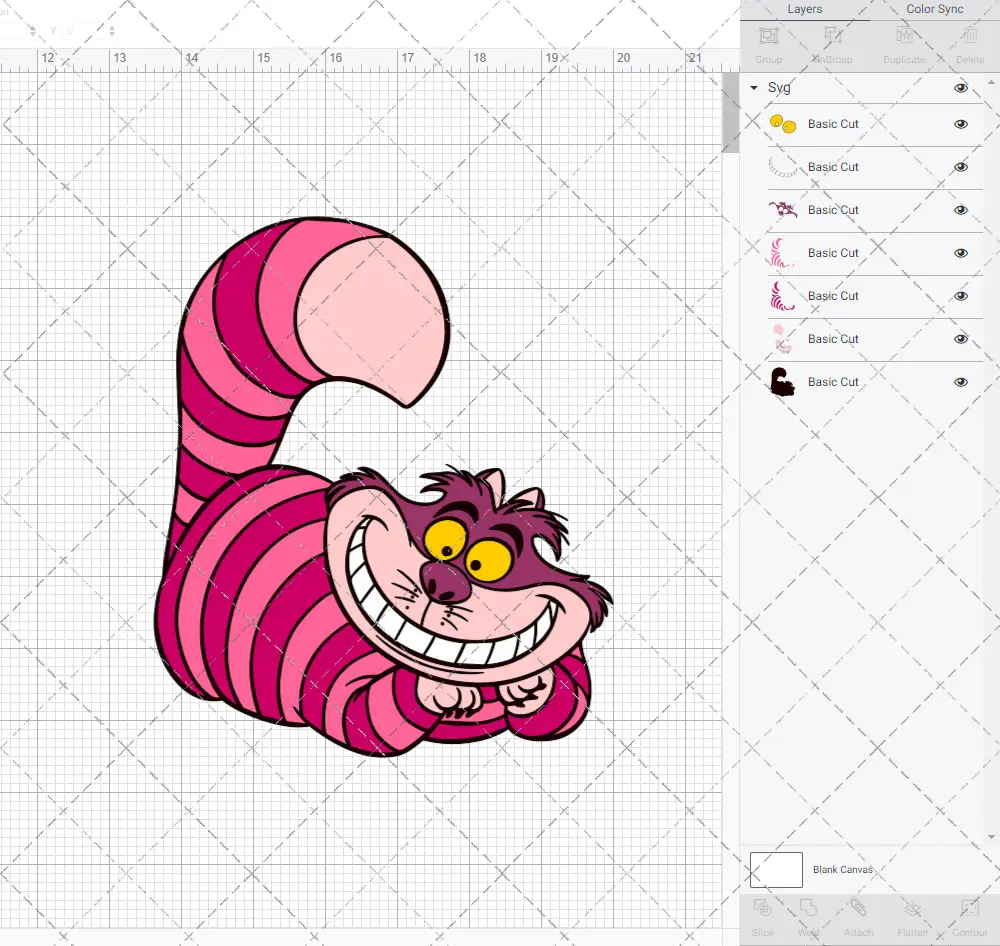Click the Duplicate tool icon
The height and width of the screenshot is (946, 1000).
[x=904, y=36]
